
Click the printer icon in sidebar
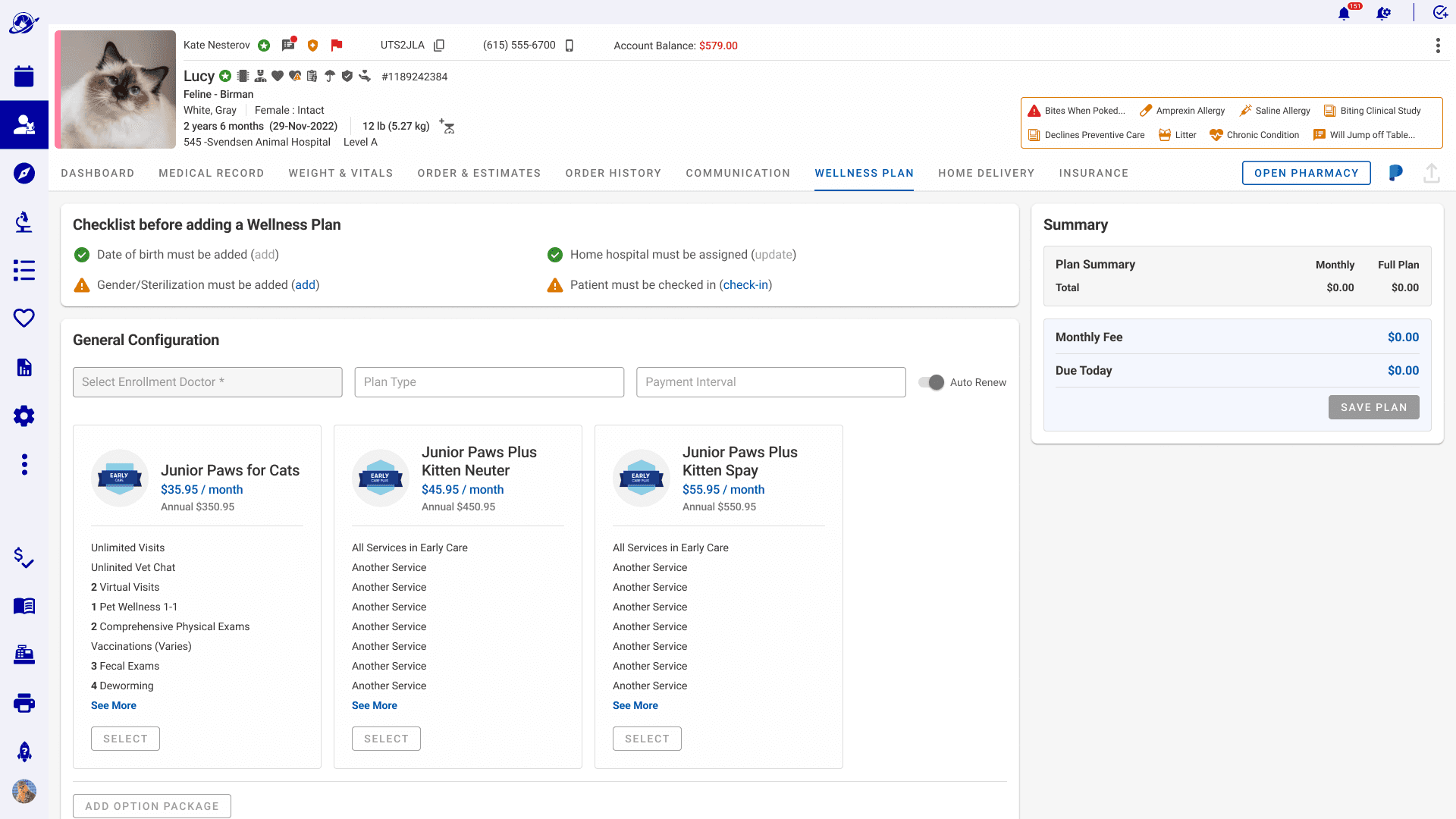click(24, 703)
